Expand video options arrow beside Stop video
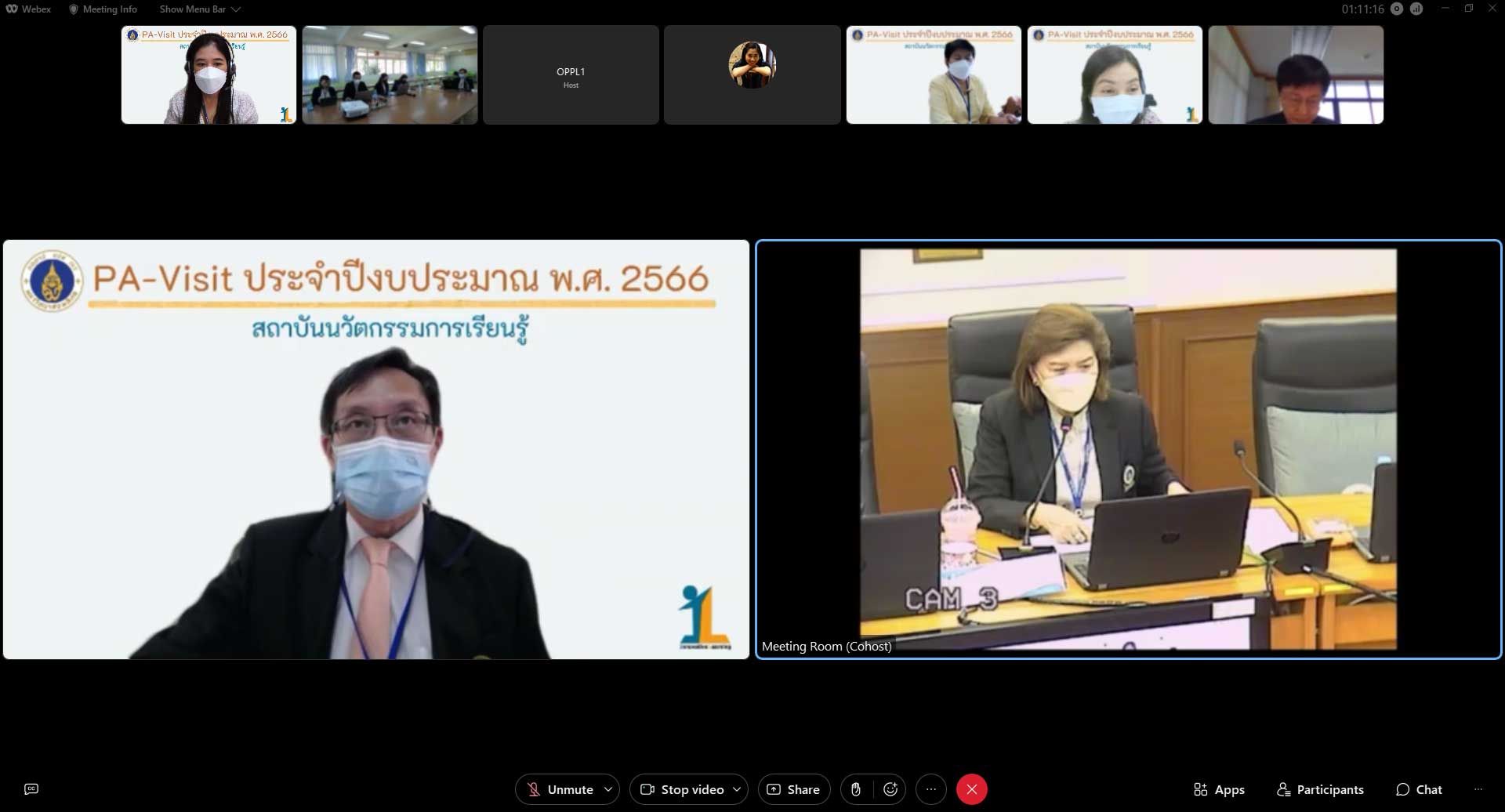 click(x=737, y=789)
